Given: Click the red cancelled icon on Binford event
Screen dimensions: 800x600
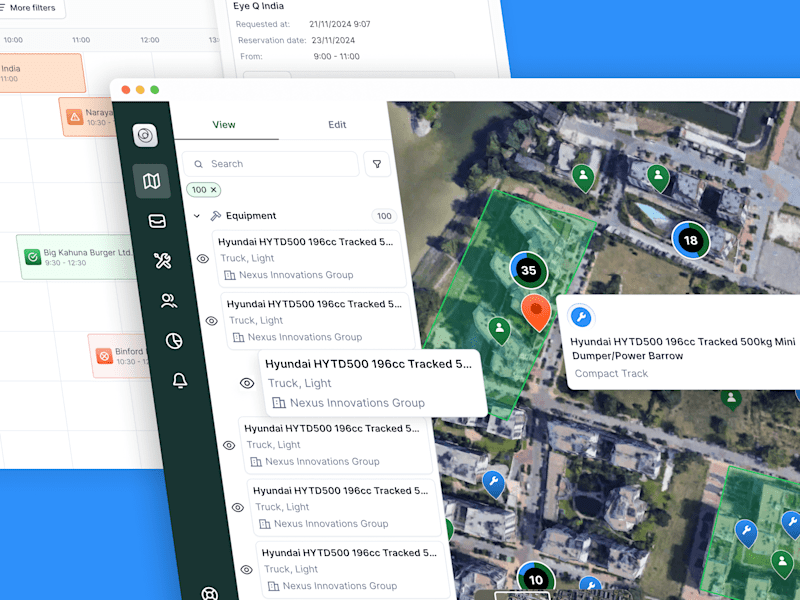Looking at the screenshot, I should (104, 356).
